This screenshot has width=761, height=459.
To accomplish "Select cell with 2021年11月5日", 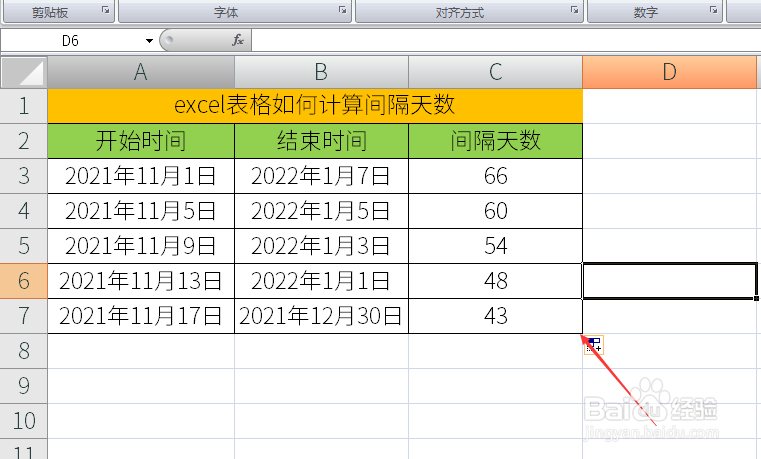I will 141,211.
